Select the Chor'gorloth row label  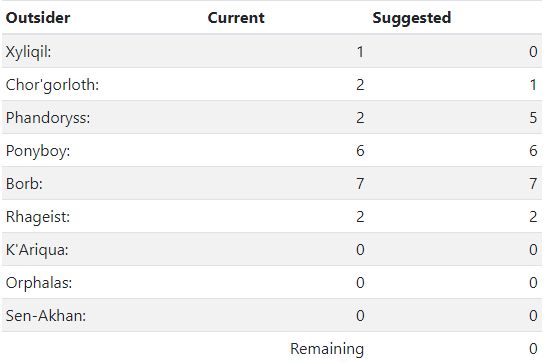click(52, 85)
